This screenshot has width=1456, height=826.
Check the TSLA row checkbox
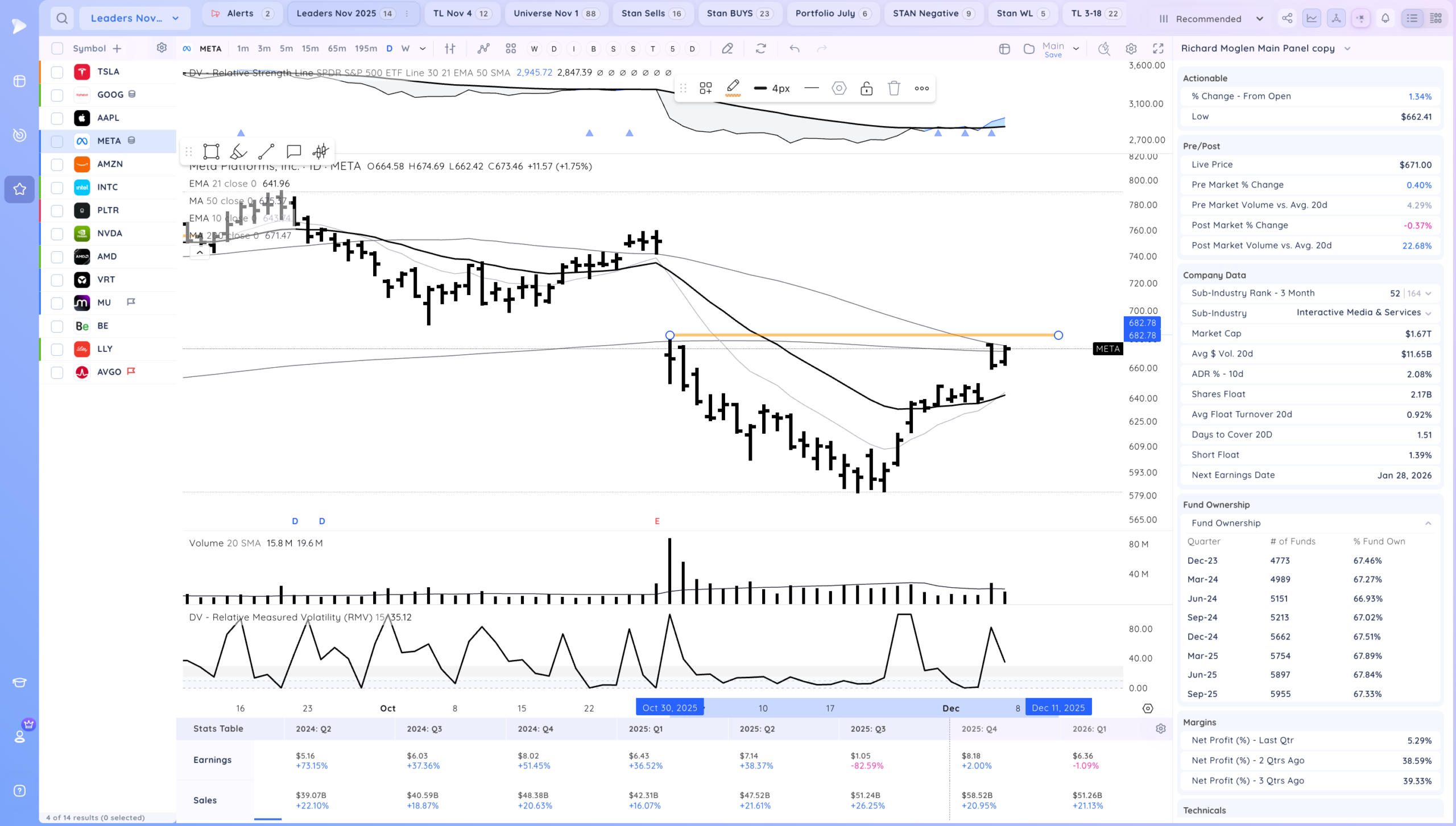coord(57,72)
